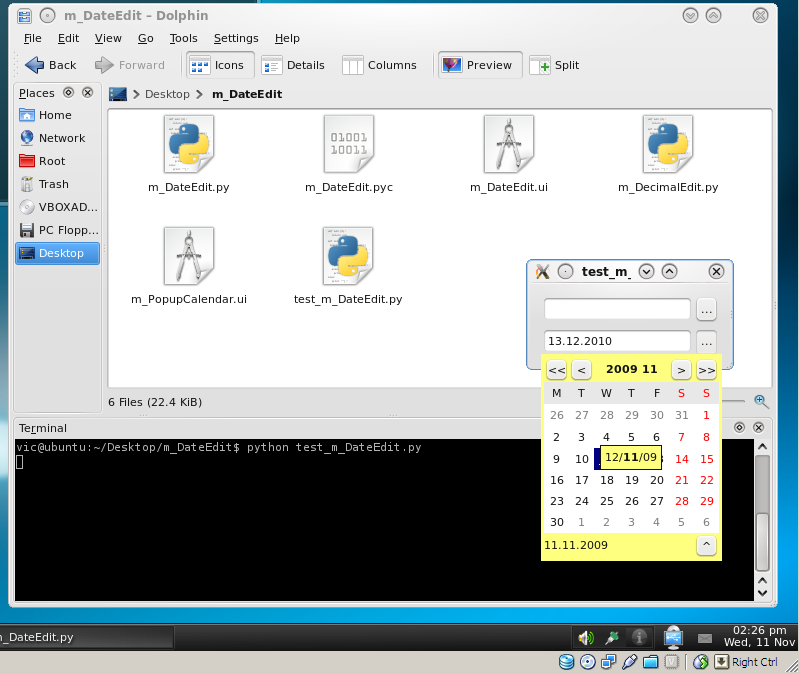Open the m_DateEdit.py Python file icon
This screenshot has height=674, width=799.
[x=188, y=146]
